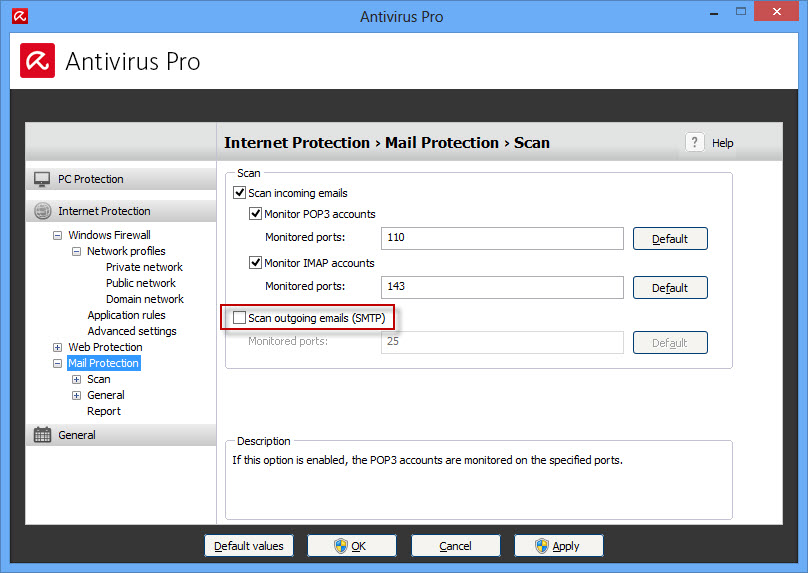Select Public network in the tree
The height and width of the screenshot is (573, 808).
[x=141, y=283]
